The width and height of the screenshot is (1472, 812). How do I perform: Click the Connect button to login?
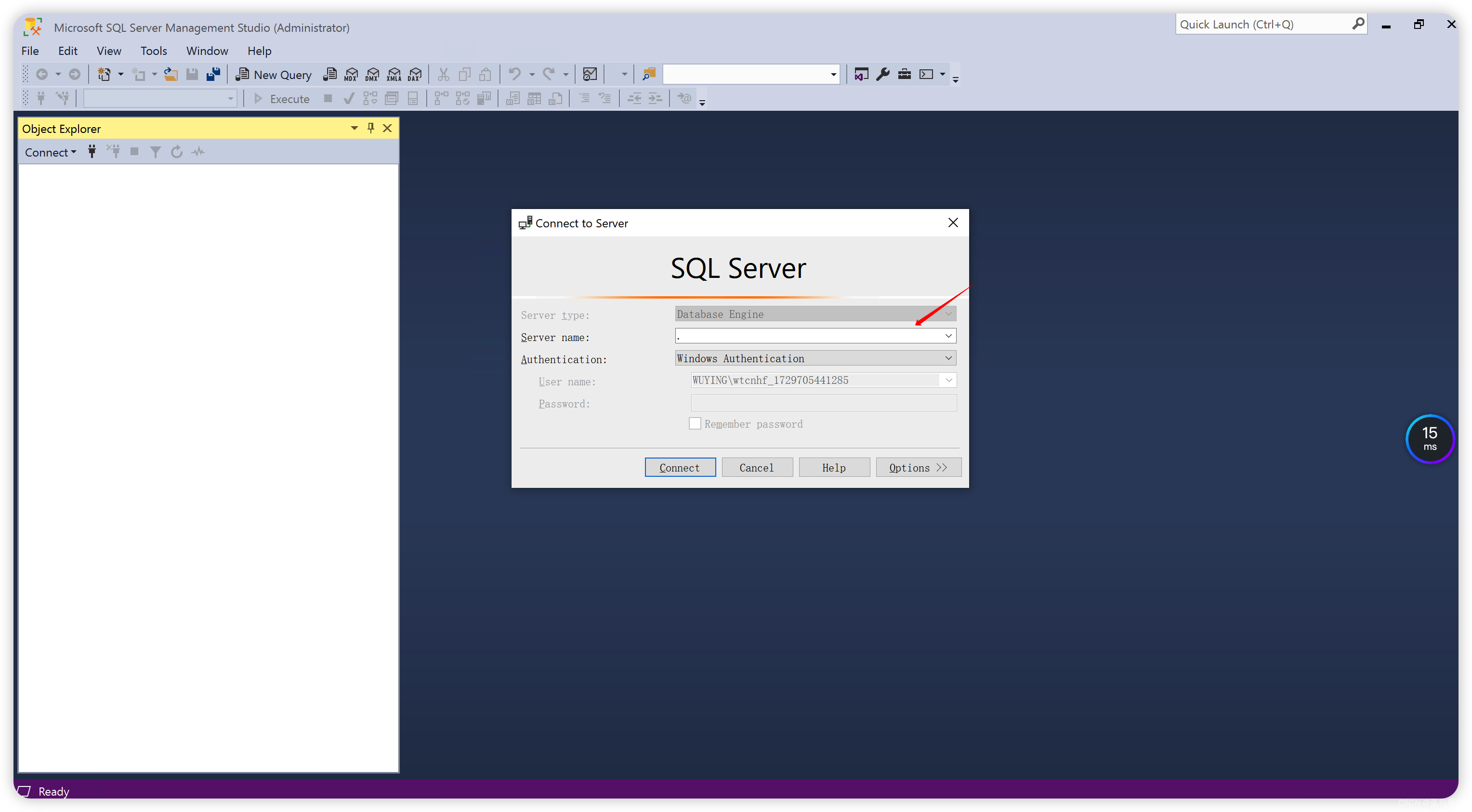[679, 467]
